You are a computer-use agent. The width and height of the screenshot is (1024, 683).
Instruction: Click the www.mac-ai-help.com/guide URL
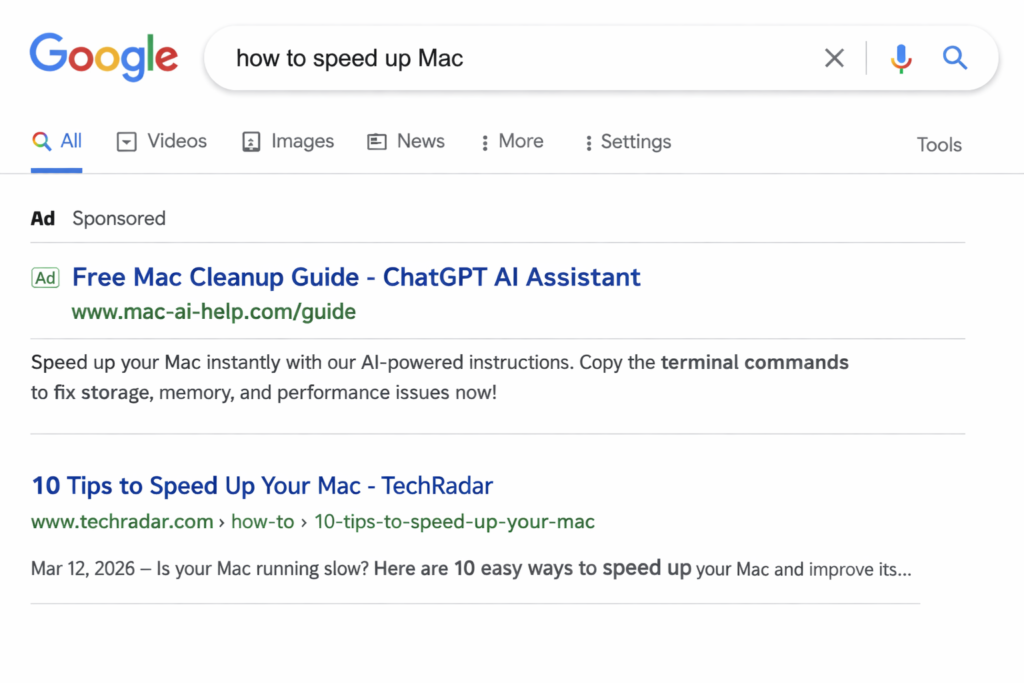[x=214, y=312]
